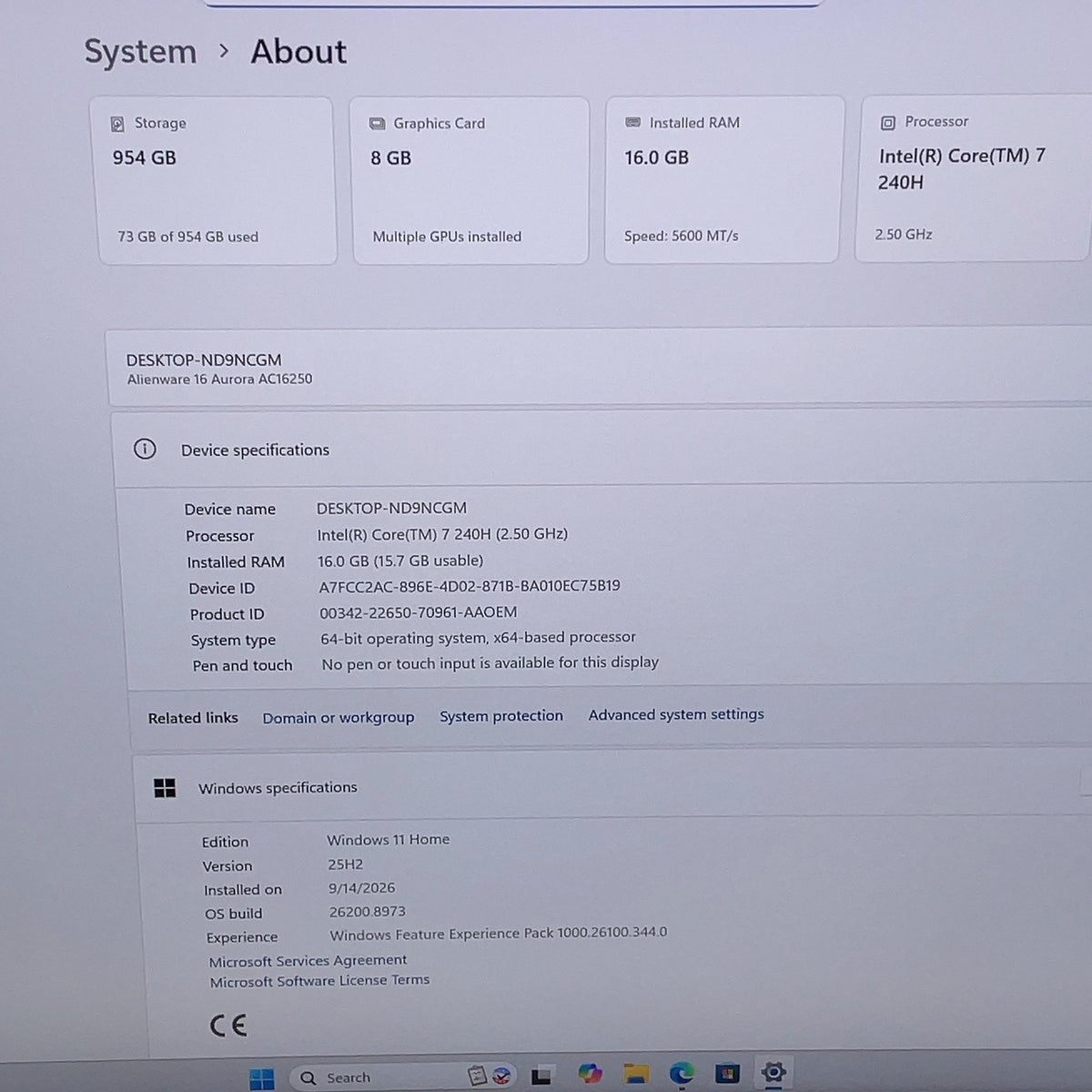Collapse the Device specifications section
1092x1092 pixels.
pyautogui.click(x=602, y=450)
